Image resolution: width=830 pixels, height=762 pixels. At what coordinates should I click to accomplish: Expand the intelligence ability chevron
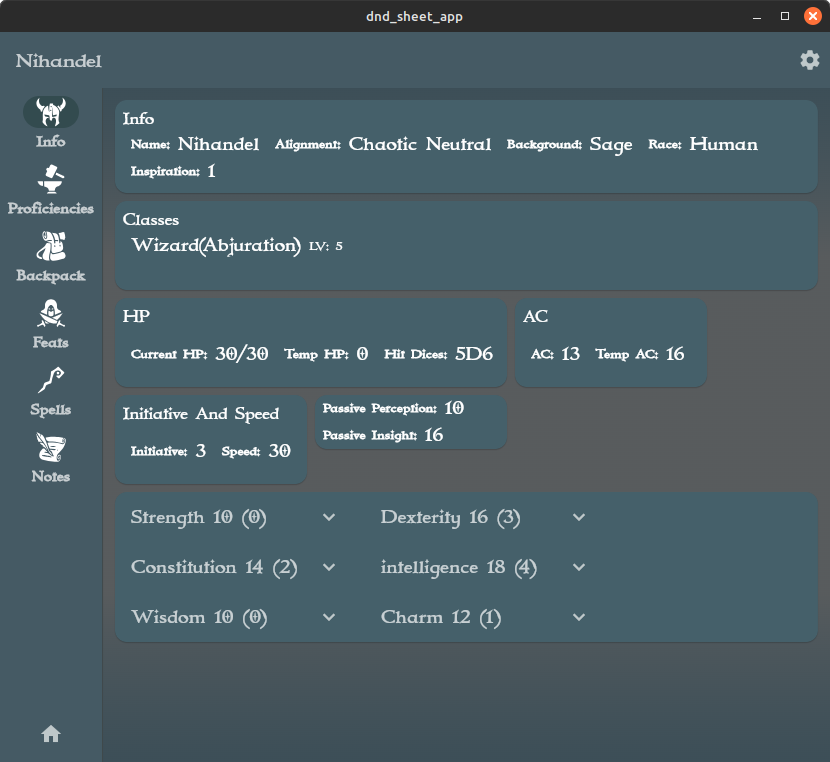(578, 567)
